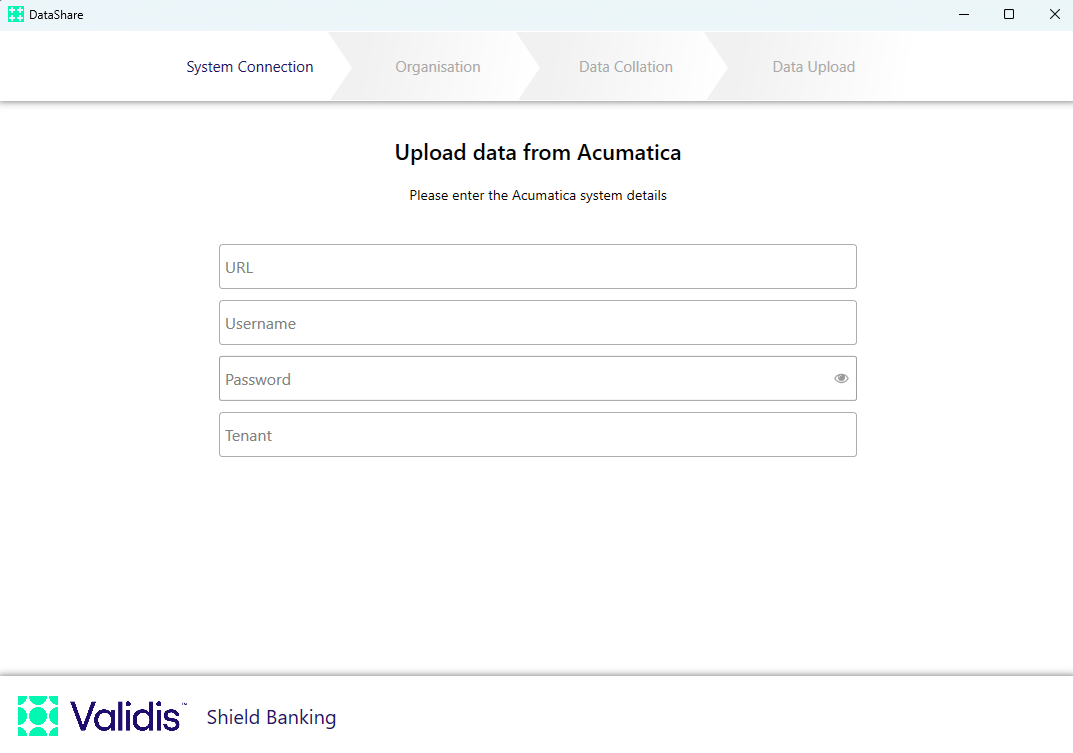The width and height of the screenshot is (1073, 753).
Task: Select the Password entry field
Action: click(x=537, y=379)
